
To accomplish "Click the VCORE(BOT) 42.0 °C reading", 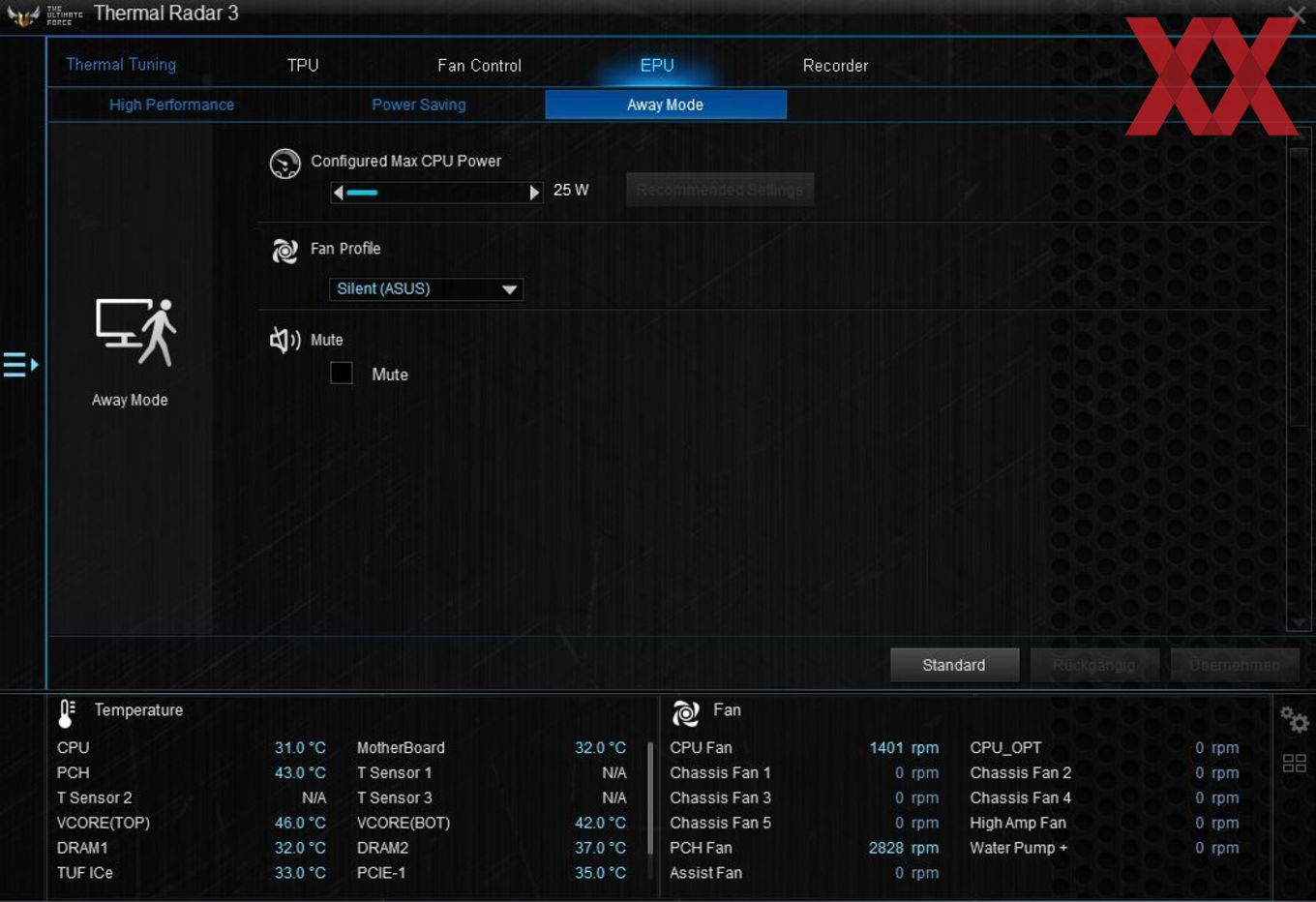I will pyautogui.click(x=600, y=823).
